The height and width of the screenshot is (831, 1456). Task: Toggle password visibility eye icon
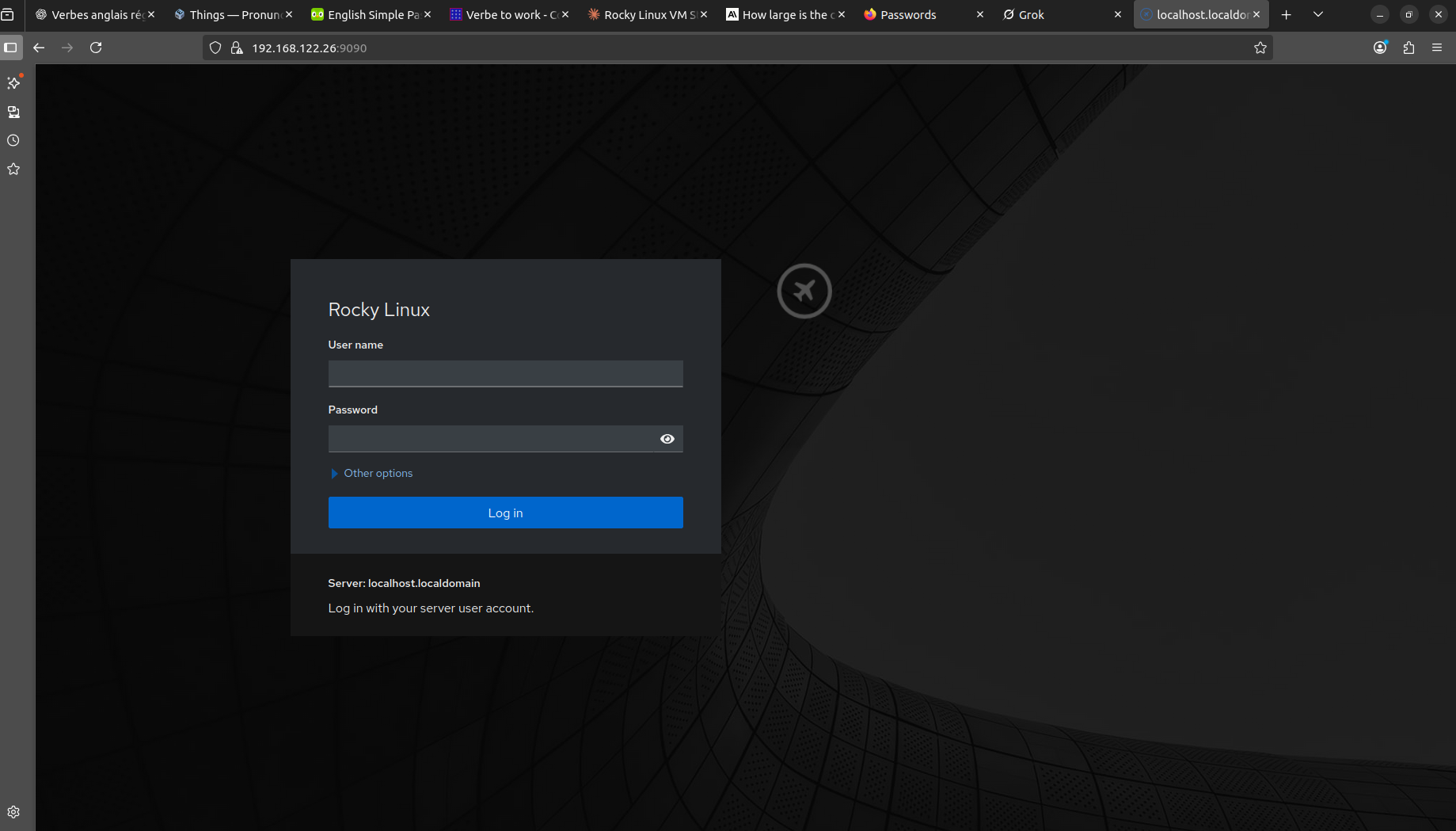click(x=667, y=439)
